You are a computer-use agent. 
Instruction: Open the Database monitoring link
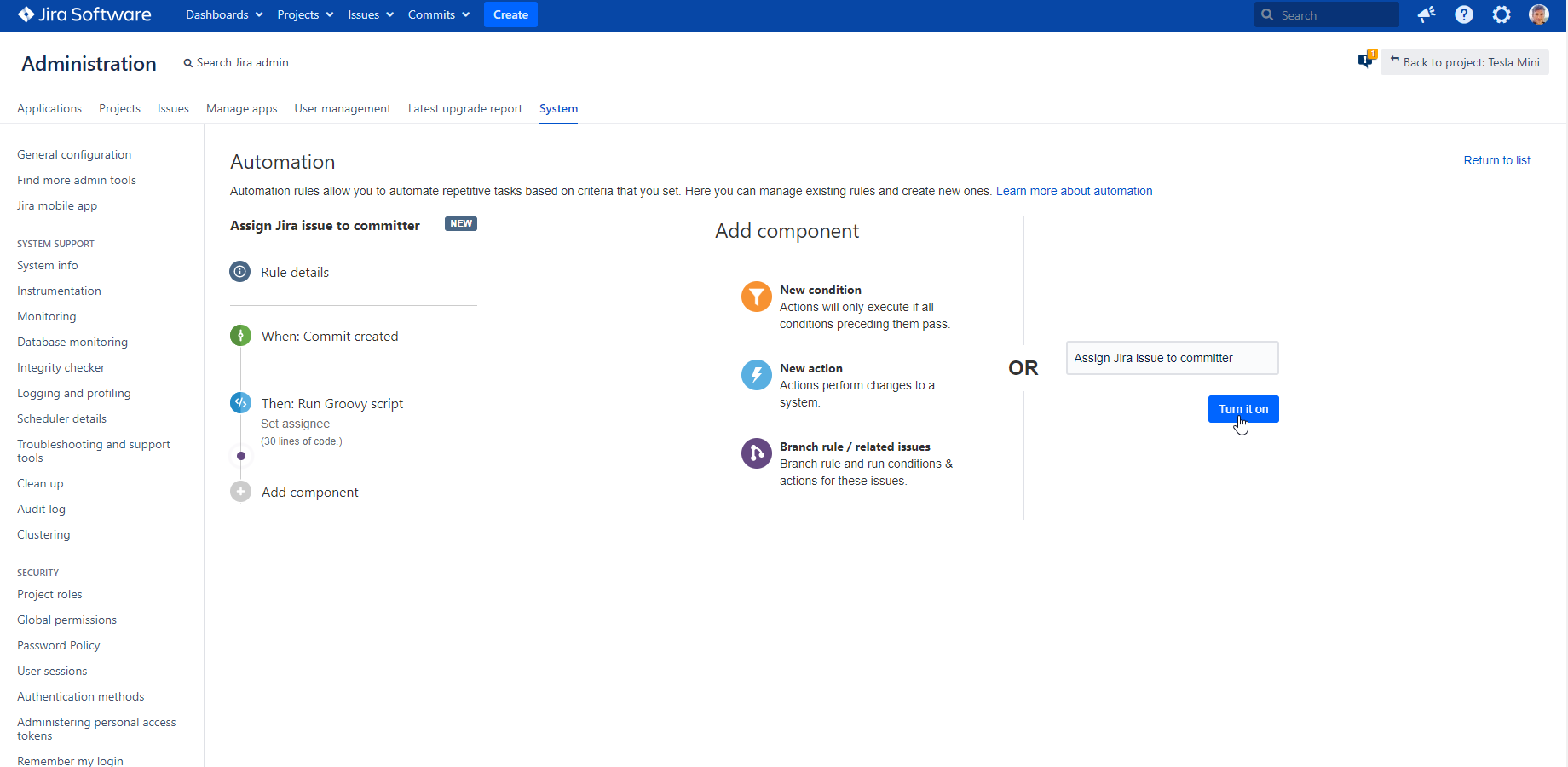coord(72,342)
